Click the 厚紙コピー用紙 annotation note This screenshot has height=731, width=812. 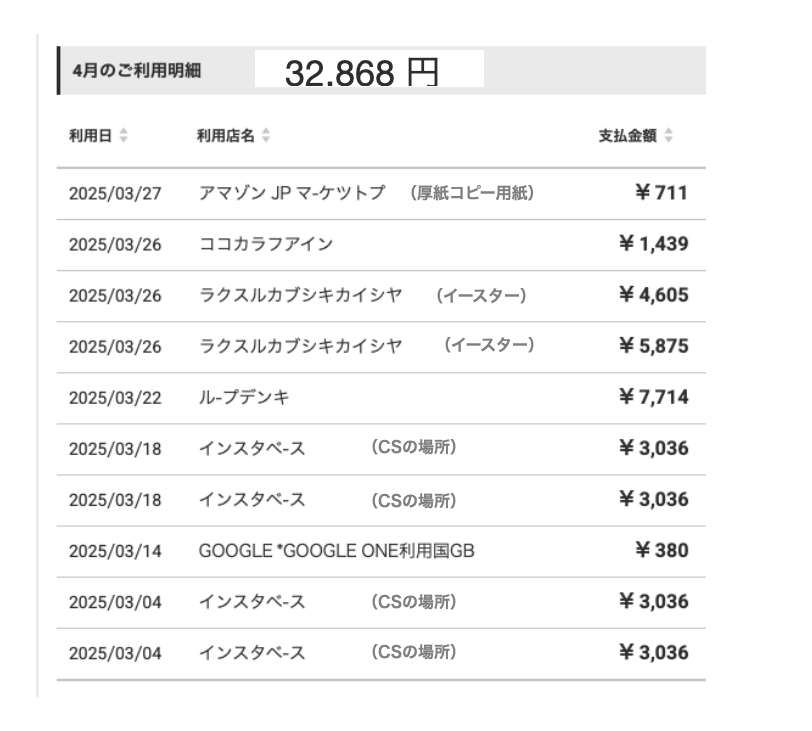(x=472, y=193)
